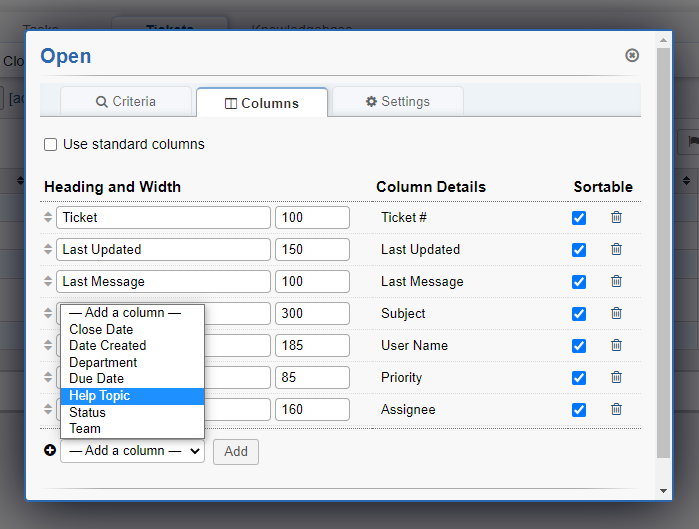Image resolution: width=699 pixels, height=529 pixels.
Task: Delete the Assignee column
Action: pos(616,409)
